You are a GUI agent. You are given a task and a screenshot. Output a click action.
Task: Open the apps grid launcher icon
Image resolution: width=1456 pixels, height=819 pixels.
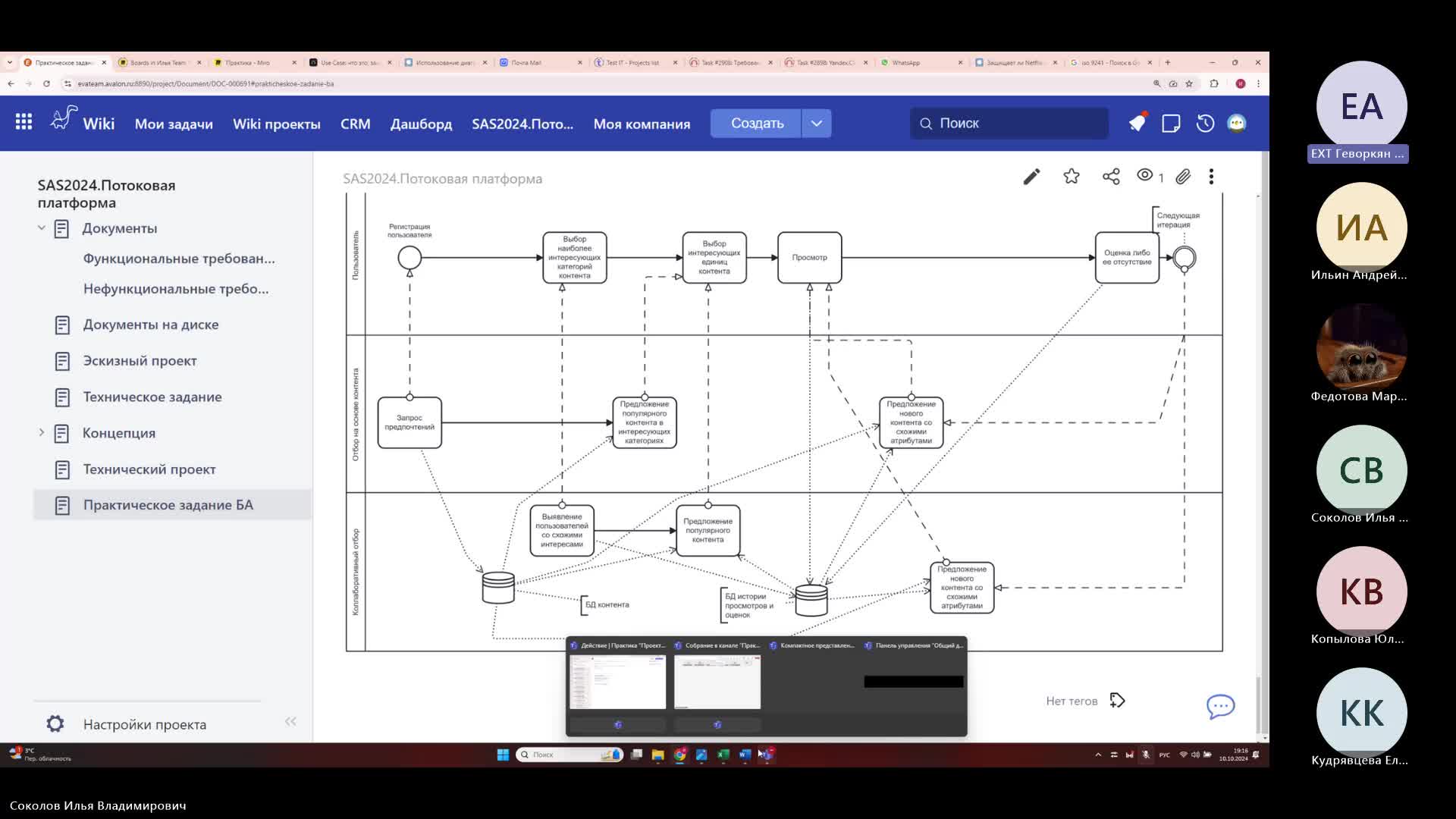click(24, 122)
